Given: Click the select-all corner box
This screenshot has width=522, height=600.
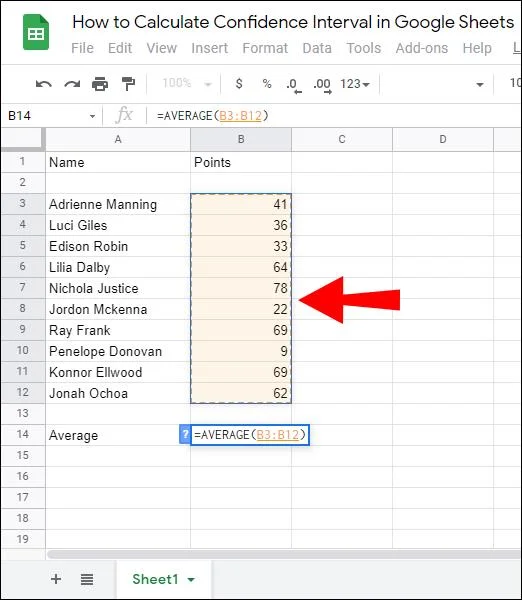Looking at the screenshot, I should [x=23, y=139].
